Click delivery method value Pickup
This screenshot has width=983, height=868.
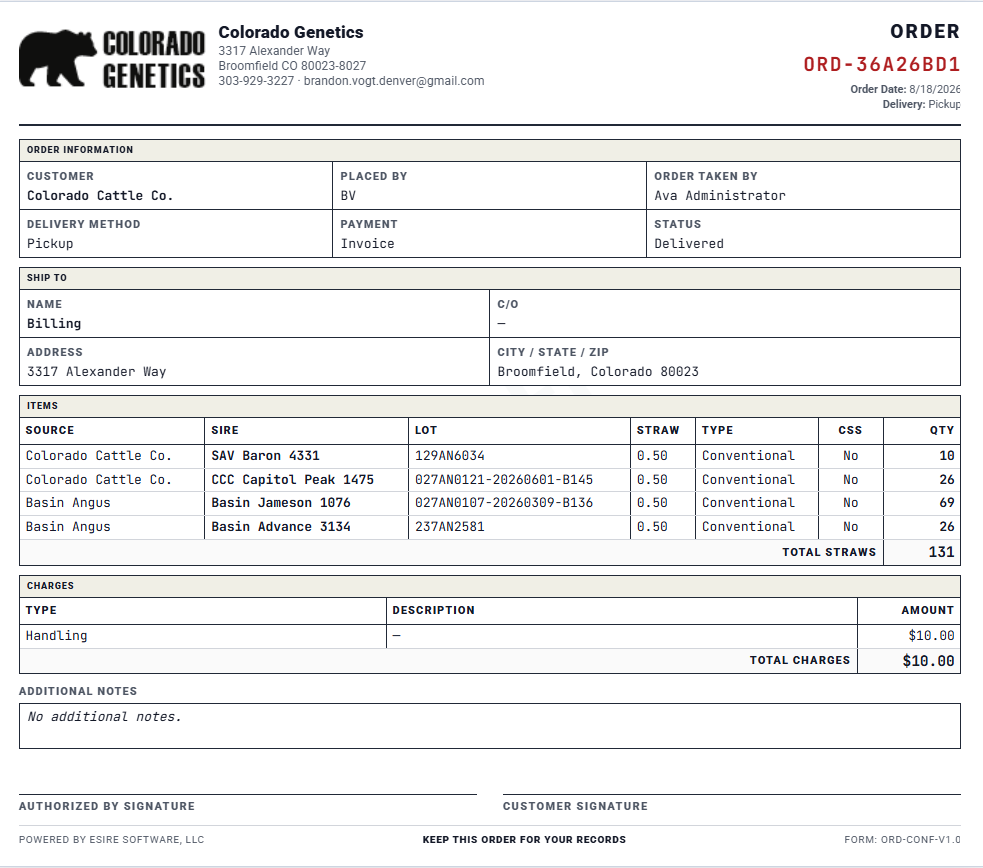50,244
